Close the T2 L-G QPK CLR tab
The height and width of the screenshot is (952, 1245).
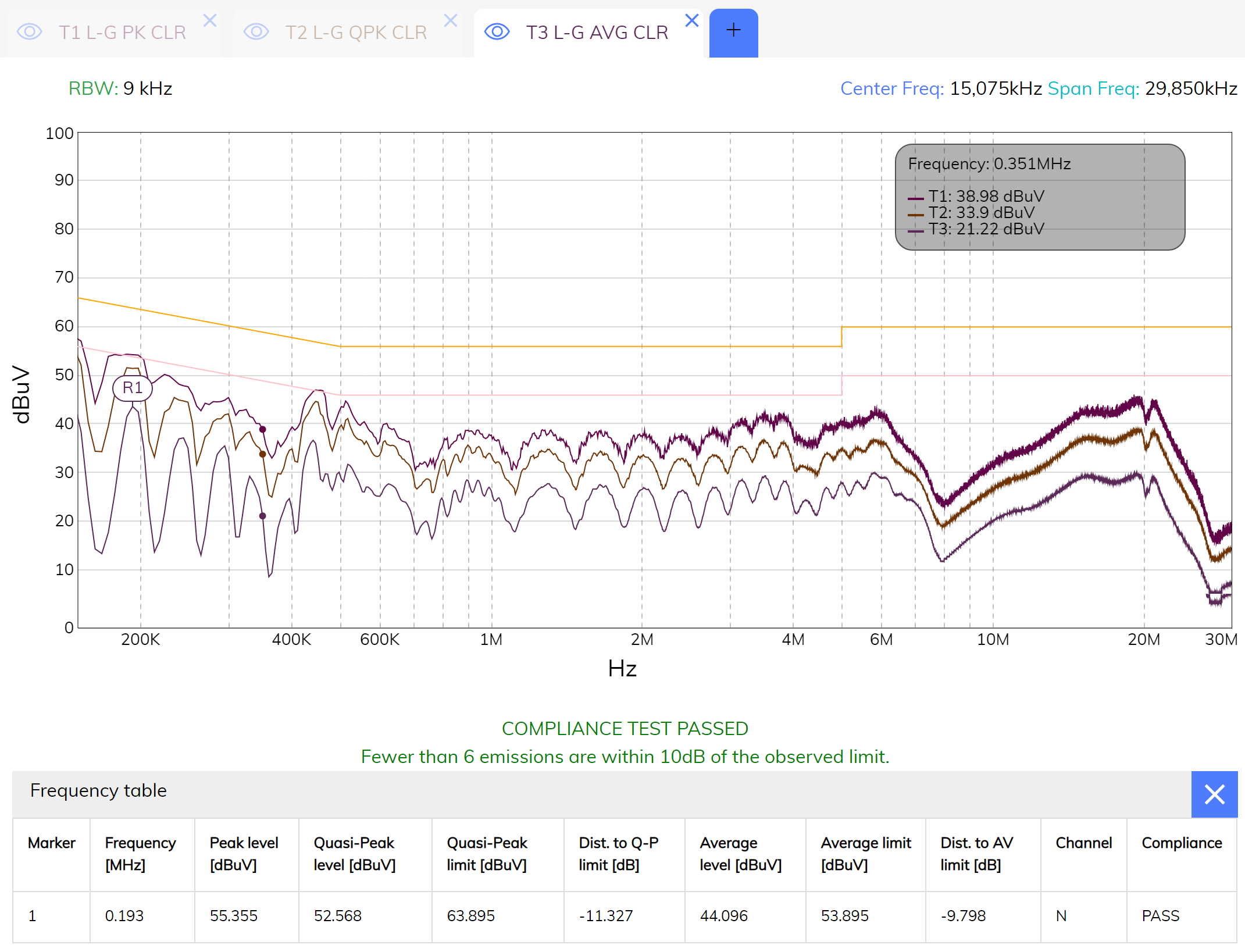click(451, 21)
